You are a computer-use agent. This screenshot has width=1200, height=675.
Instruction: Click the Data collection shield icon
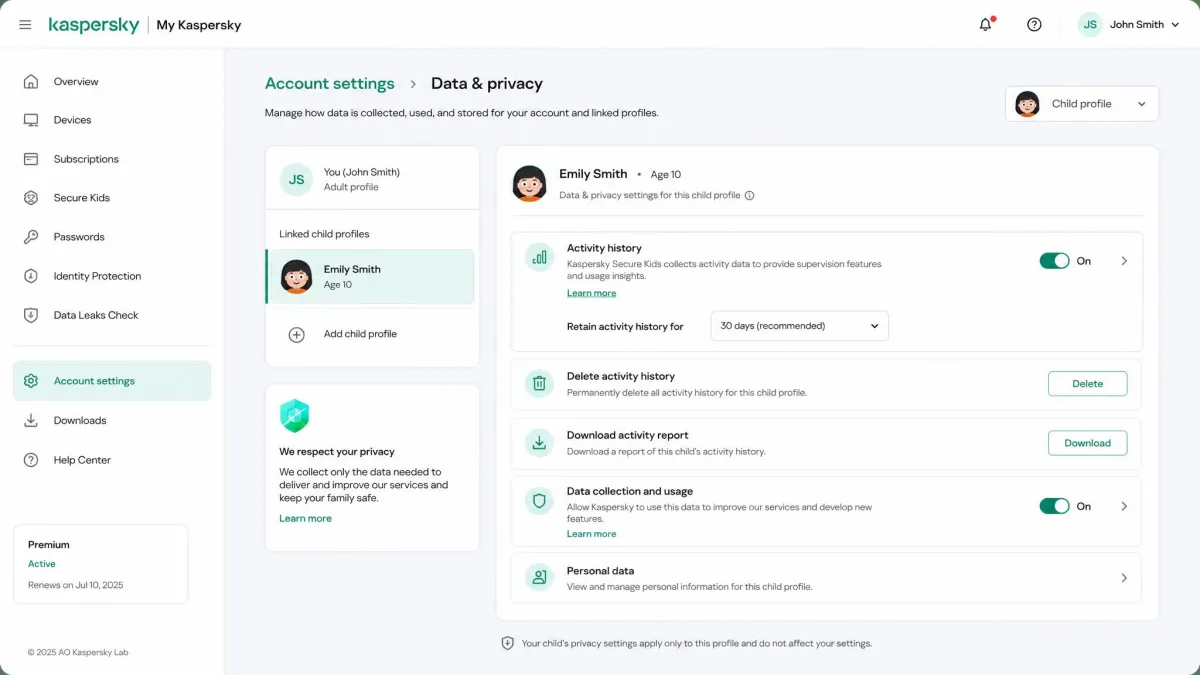click(x=540, y=502)
